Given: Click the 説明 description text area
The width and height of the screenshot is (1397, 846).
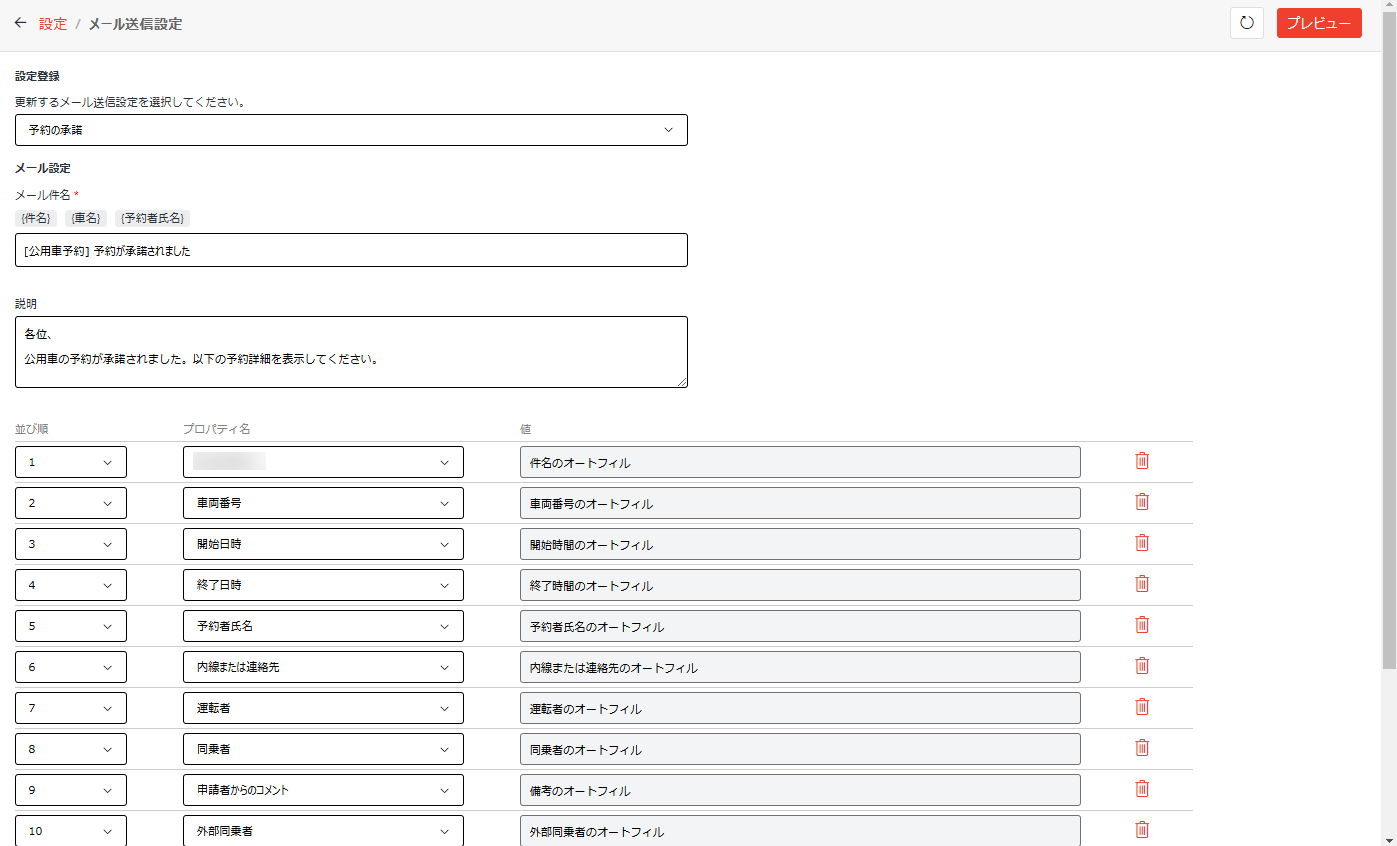Looking at the screenshot, I should [351, 352].
